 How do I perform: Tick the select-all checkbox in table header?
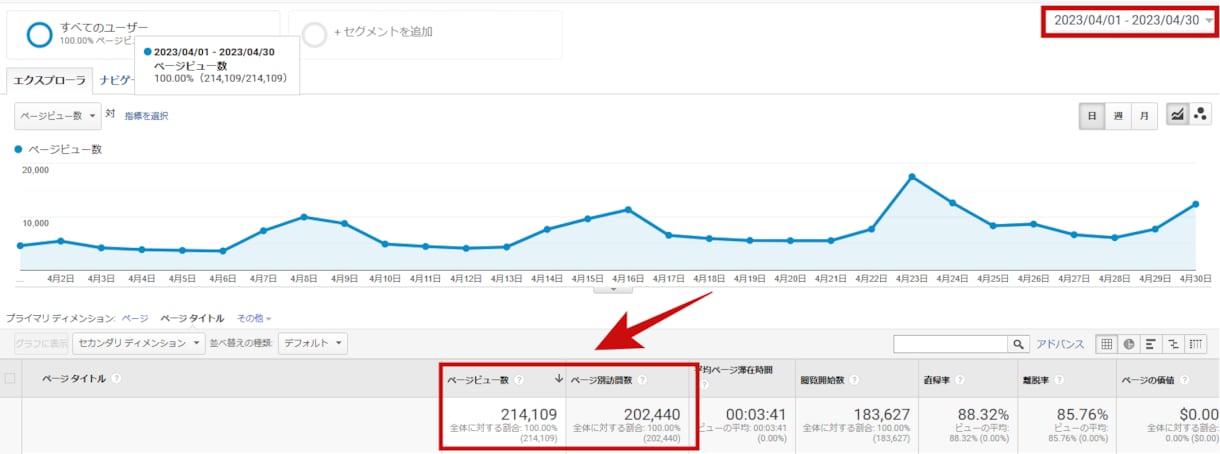[x=10, y=378]
